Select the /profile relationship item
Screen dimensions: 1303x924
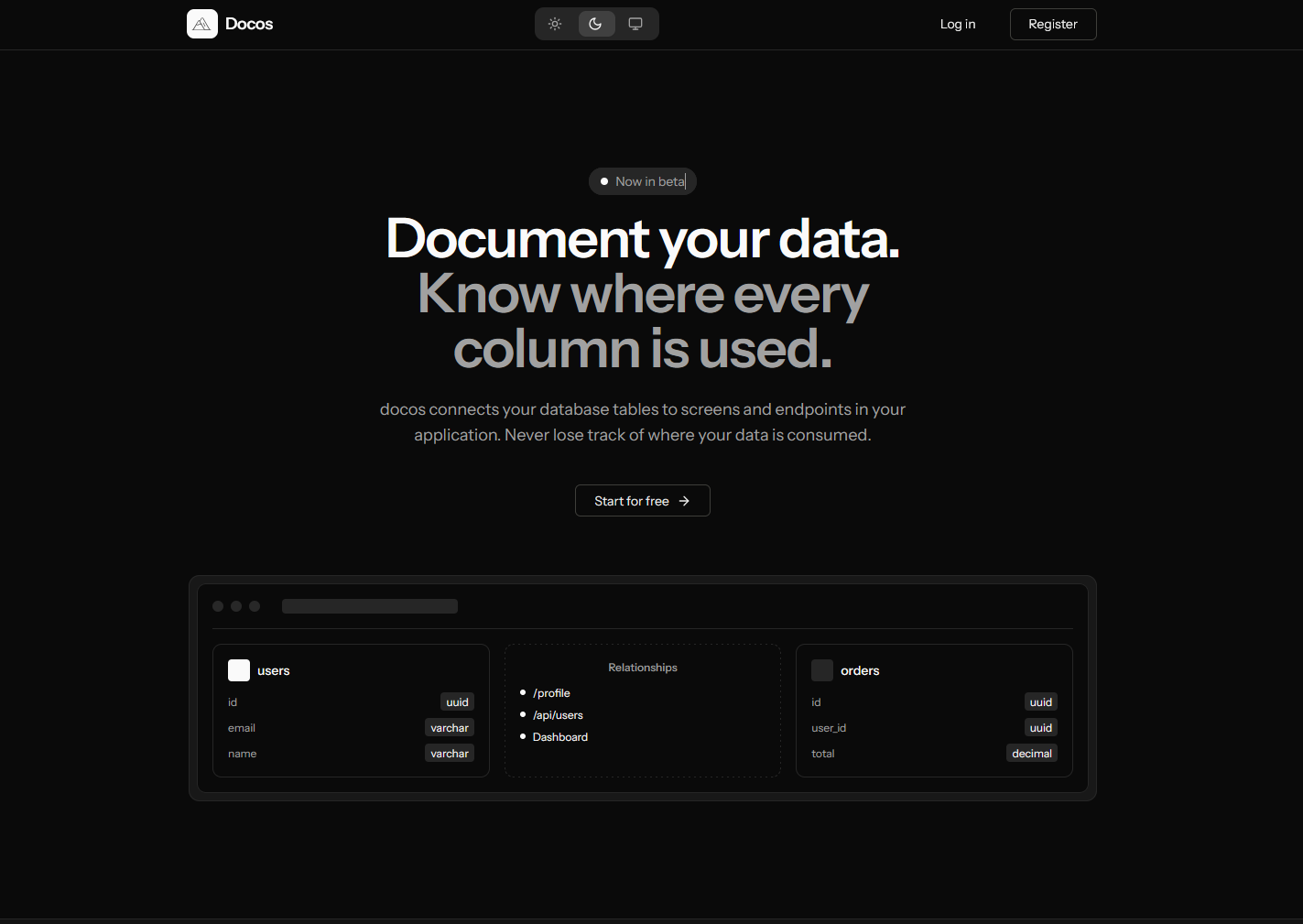click(551, 693)
